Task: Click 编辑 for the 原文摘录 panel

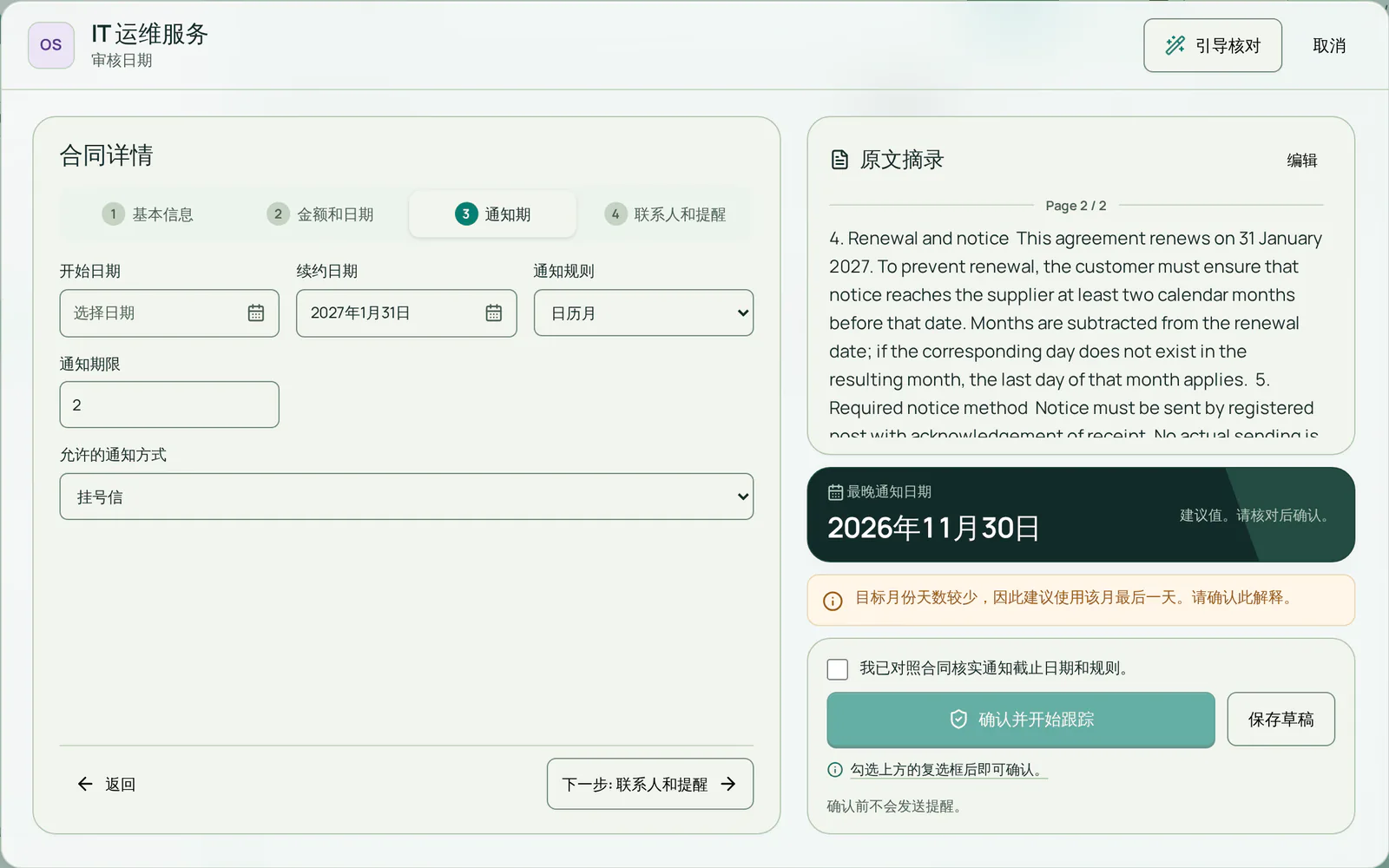Action: pyautogui.click(x=1302, y=161)
